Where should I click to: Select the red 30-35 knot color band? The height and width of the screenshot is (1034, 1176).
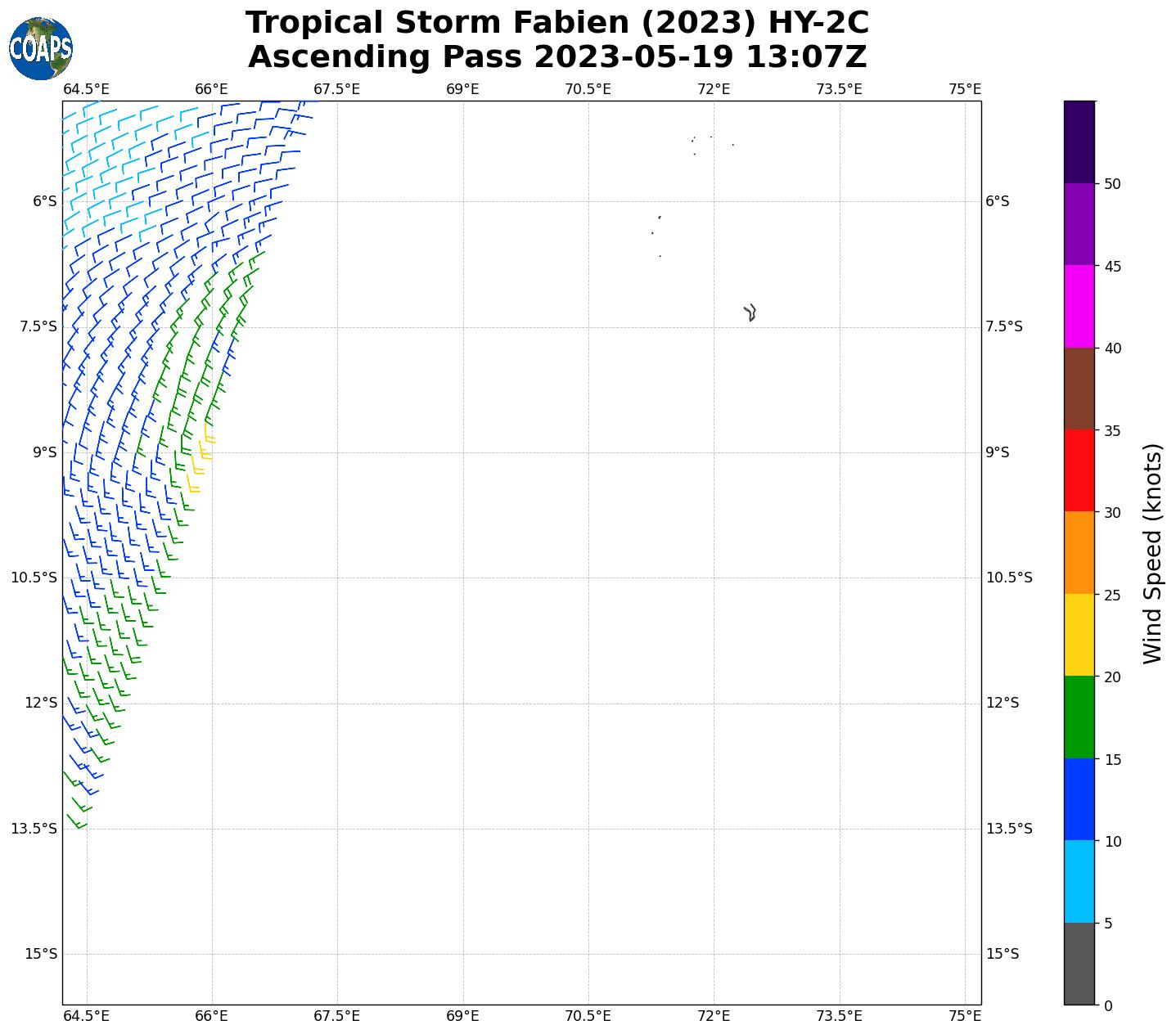tap(1079, 470)
